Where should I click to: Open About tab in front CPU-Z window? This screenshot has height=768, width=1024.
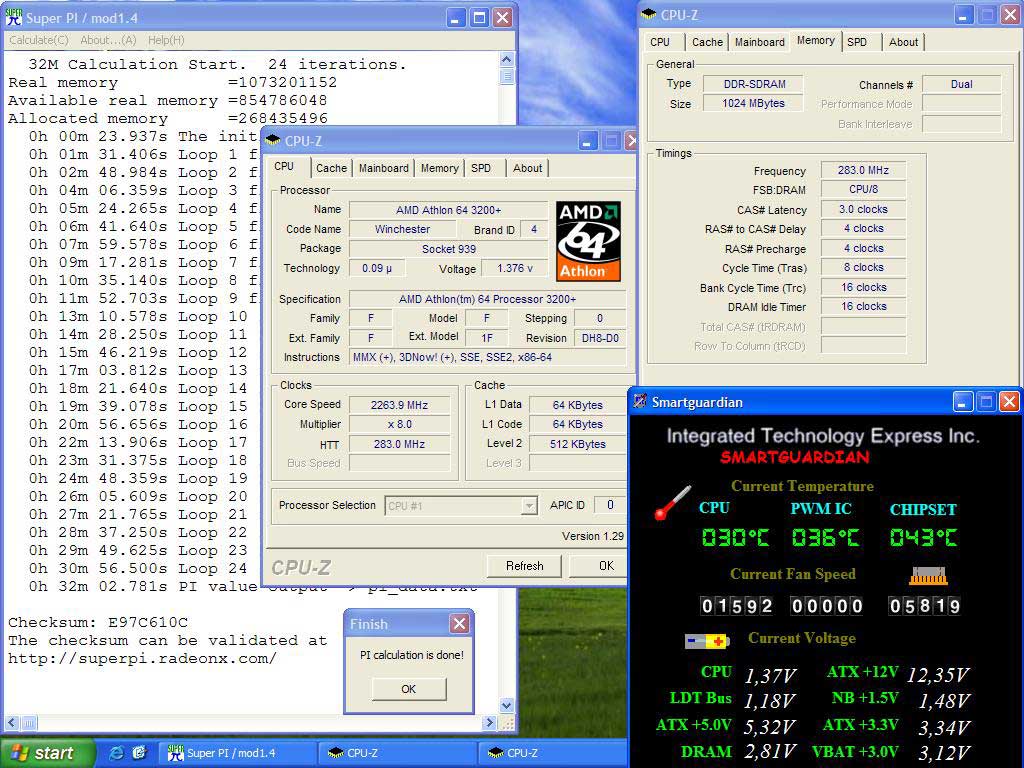[527, 168]
